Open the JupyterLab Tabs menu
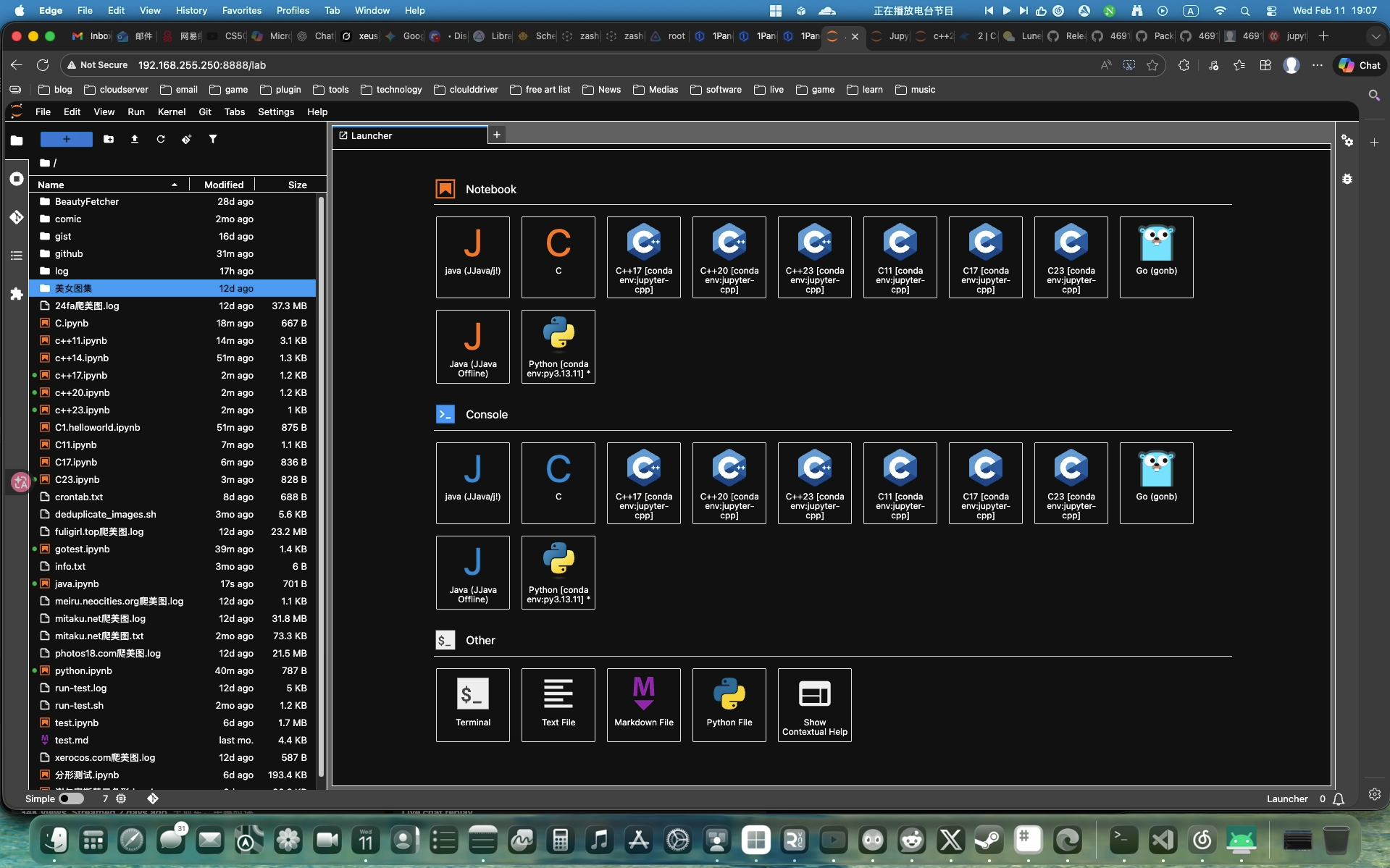1390x868 pixels. 235,111
